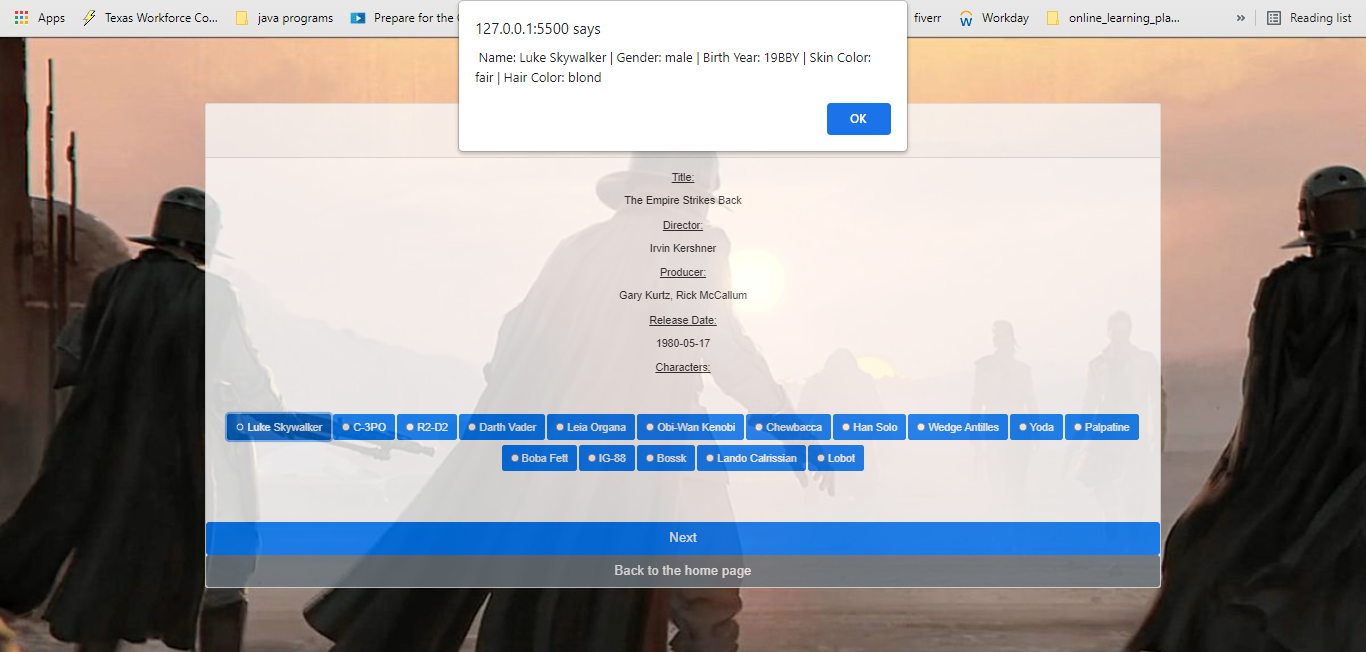
Task: Click the Release Date: label
Action: point(683,320)
